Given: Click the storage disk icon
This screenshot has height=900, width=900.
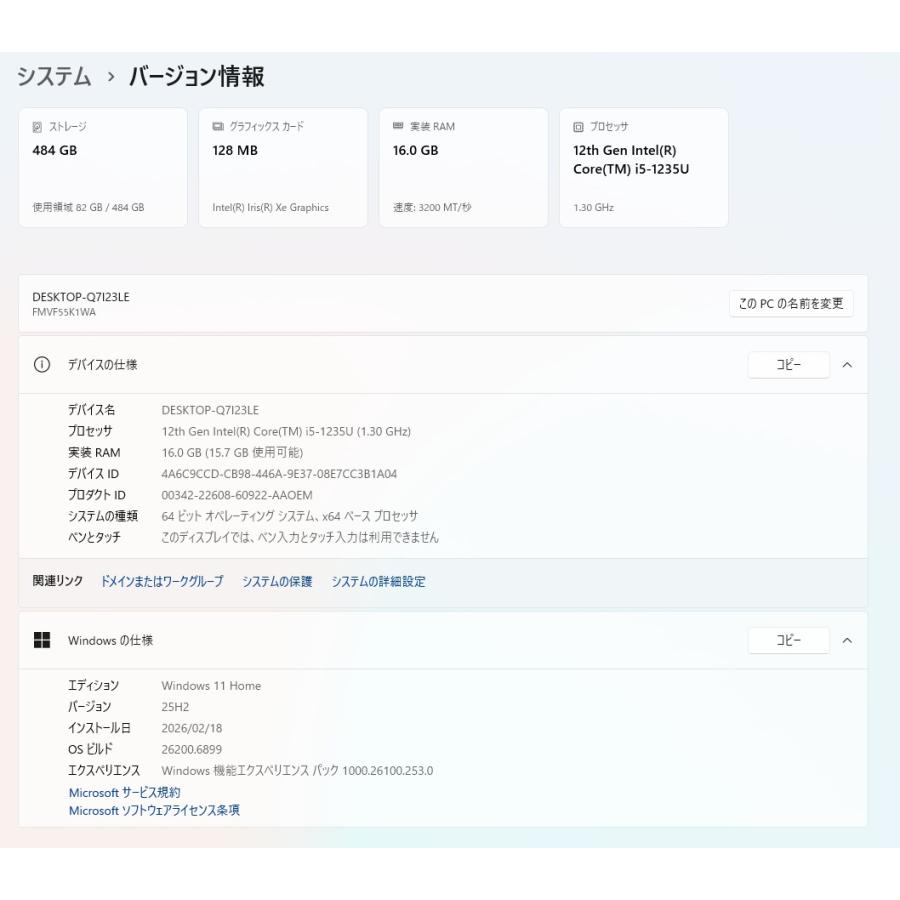Looking at the screenshot, I should click(x=37, y=127).
